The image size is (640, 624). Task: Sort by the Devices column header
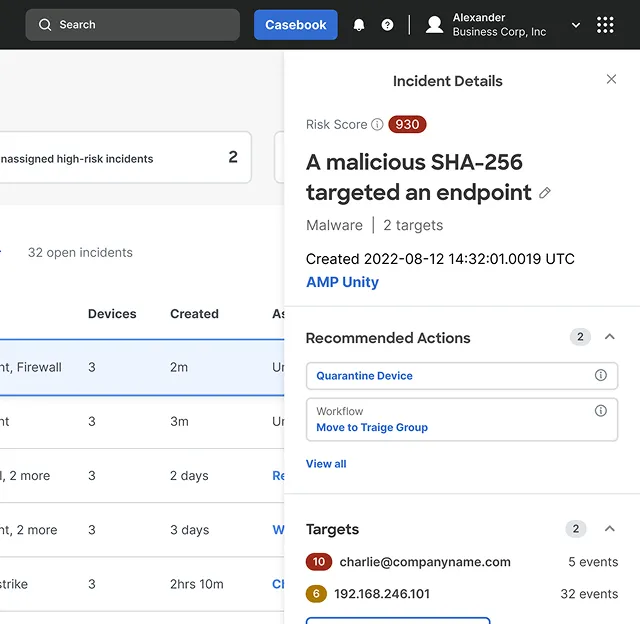(x=112, y=314)
